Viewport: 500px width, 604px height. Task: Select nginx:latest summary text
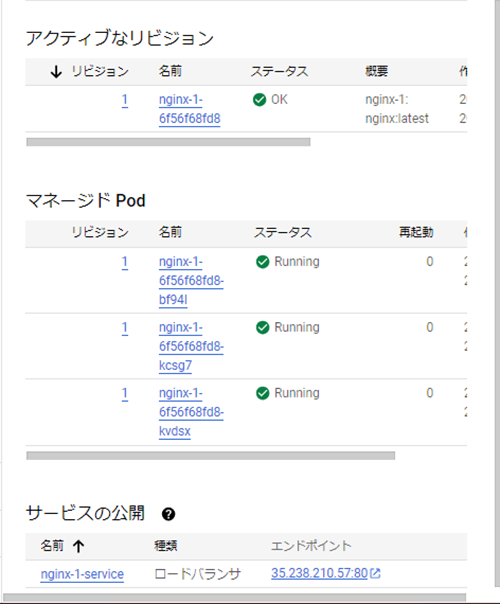pyautogui.click(x=397, y=119)
